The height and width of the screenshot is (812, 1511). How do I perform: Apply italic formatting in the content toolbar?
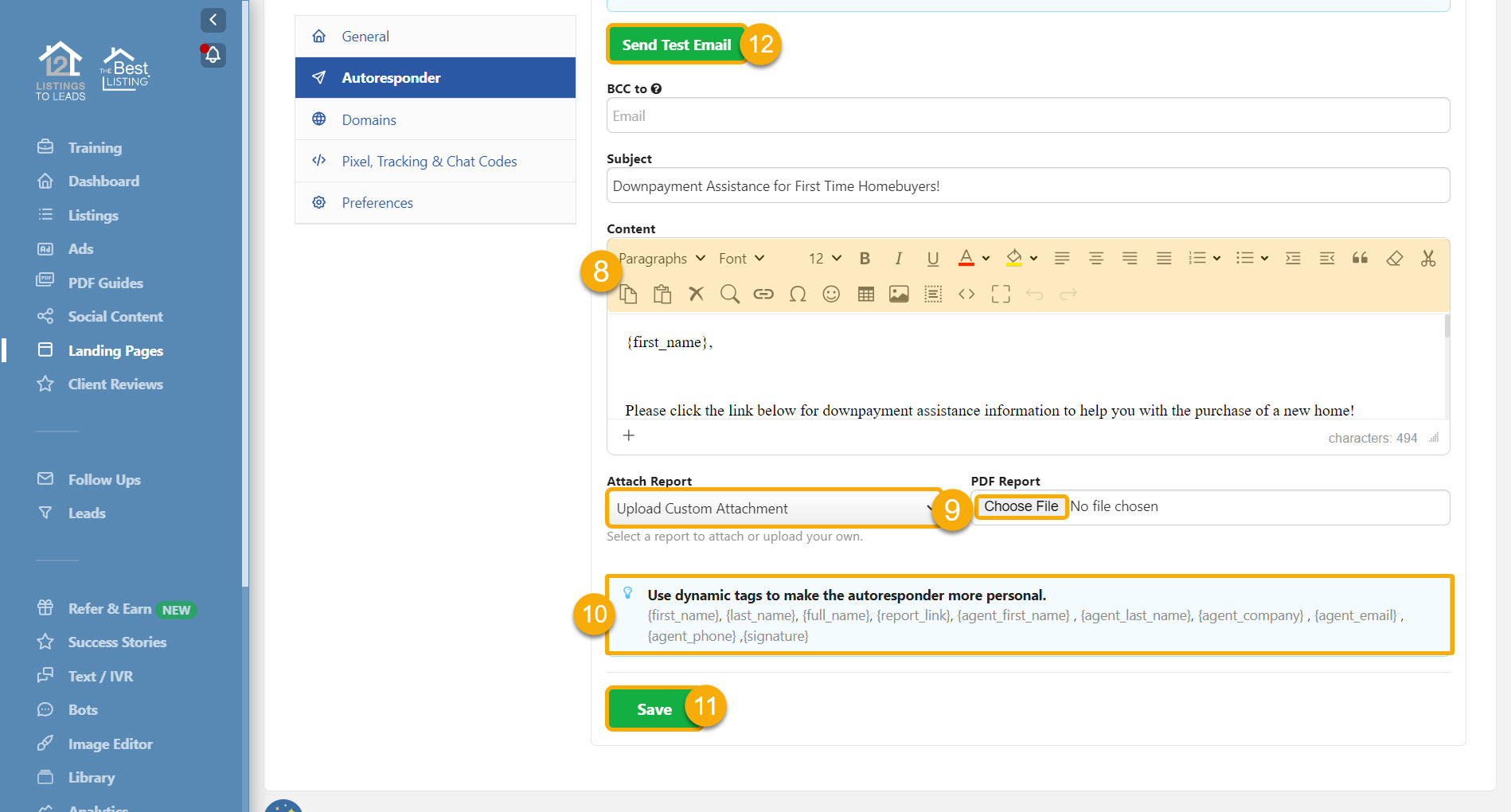898,258
